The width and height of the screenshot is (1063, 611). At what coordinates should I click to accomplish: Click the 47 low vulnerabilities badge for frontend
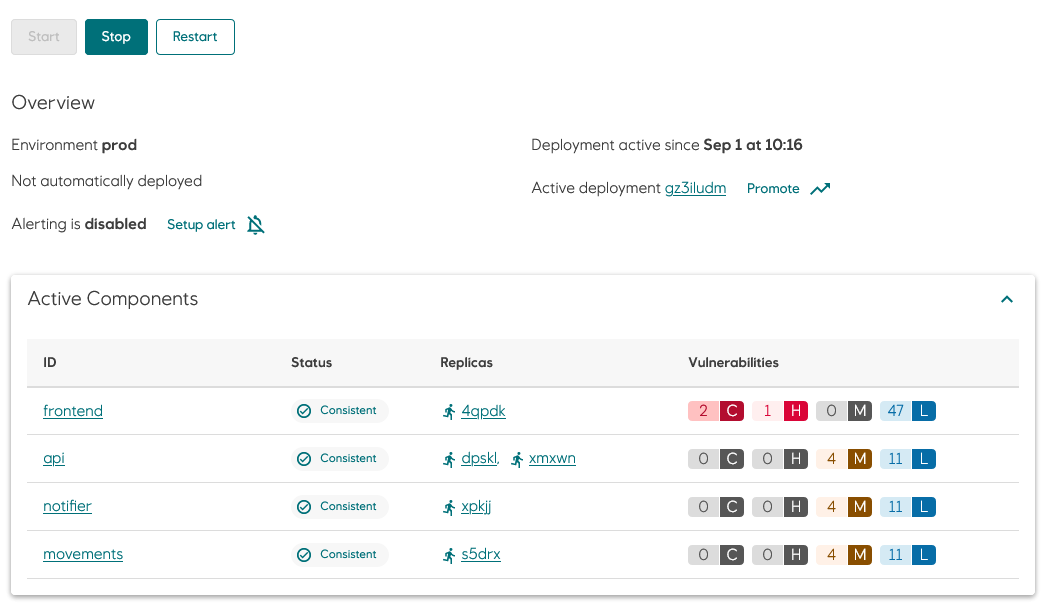click(907, 410)
